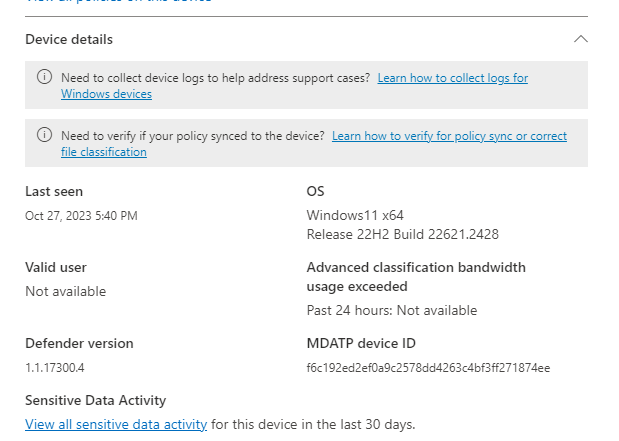619x441 pixels.
Task: Click the Defender version number 1.1.17300.4
Action: (55, 367)
